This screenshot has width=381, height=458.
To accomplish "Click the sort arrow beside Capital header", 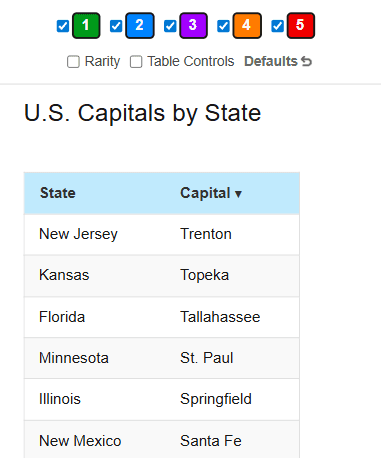I will [x=238, y=194].
